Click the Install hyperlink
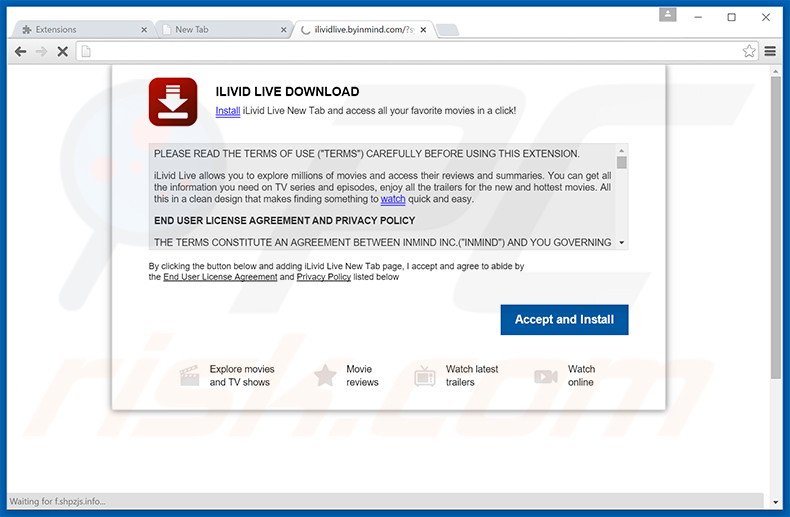Viewport: 790px width, 517px height. tap(228, 111)
